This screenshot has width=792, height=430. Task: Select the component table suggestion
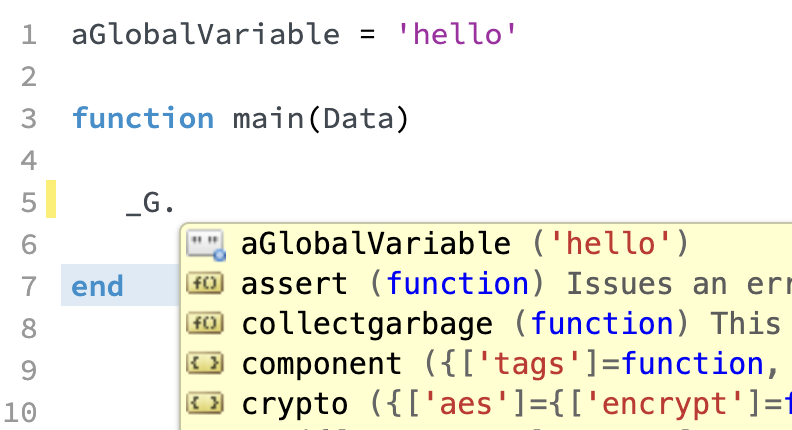[x=486, y=364]
